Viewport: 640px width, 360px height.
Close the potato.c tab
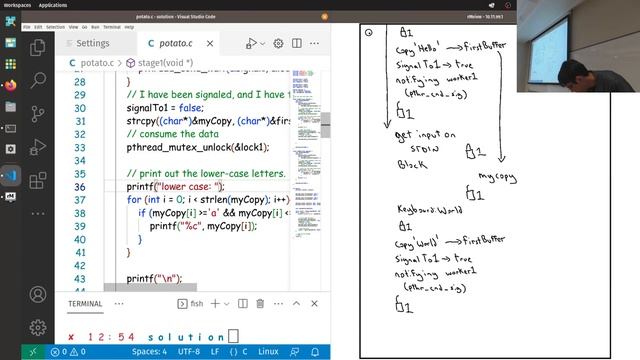(x=210, y=43)
